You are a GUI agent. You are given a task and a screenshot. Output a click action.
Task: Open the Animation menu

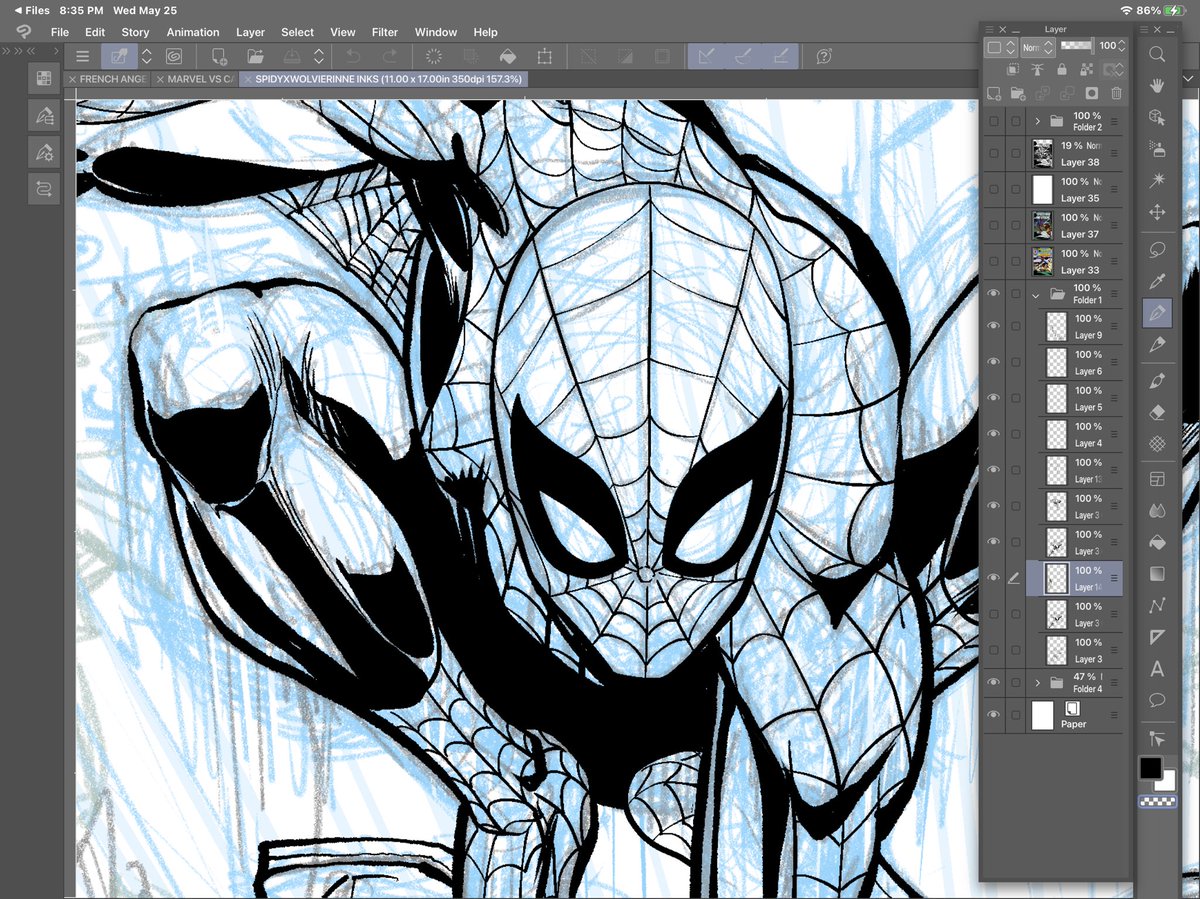[193, 32]
